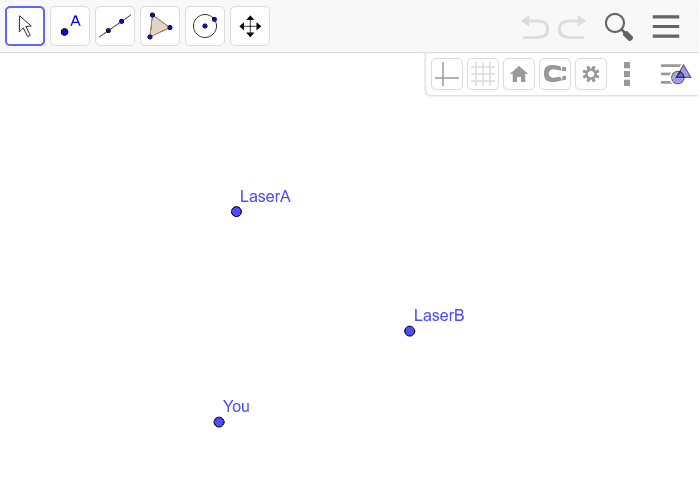Viewport: 700px width, 500px height.
Task: Click the You label text
Action: [236, 406]
